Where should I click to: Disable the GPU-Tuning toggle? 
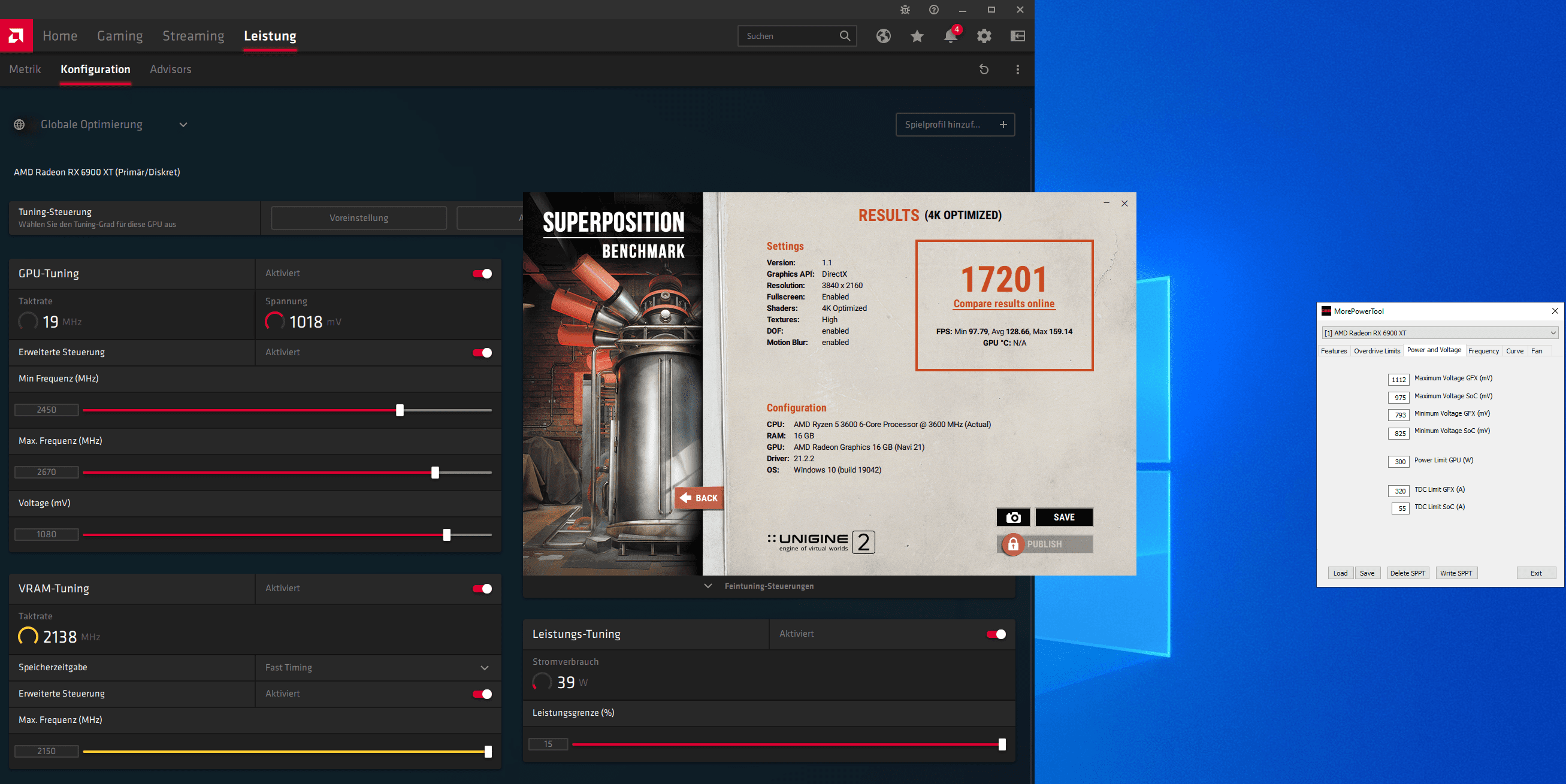tap(482, 274)
